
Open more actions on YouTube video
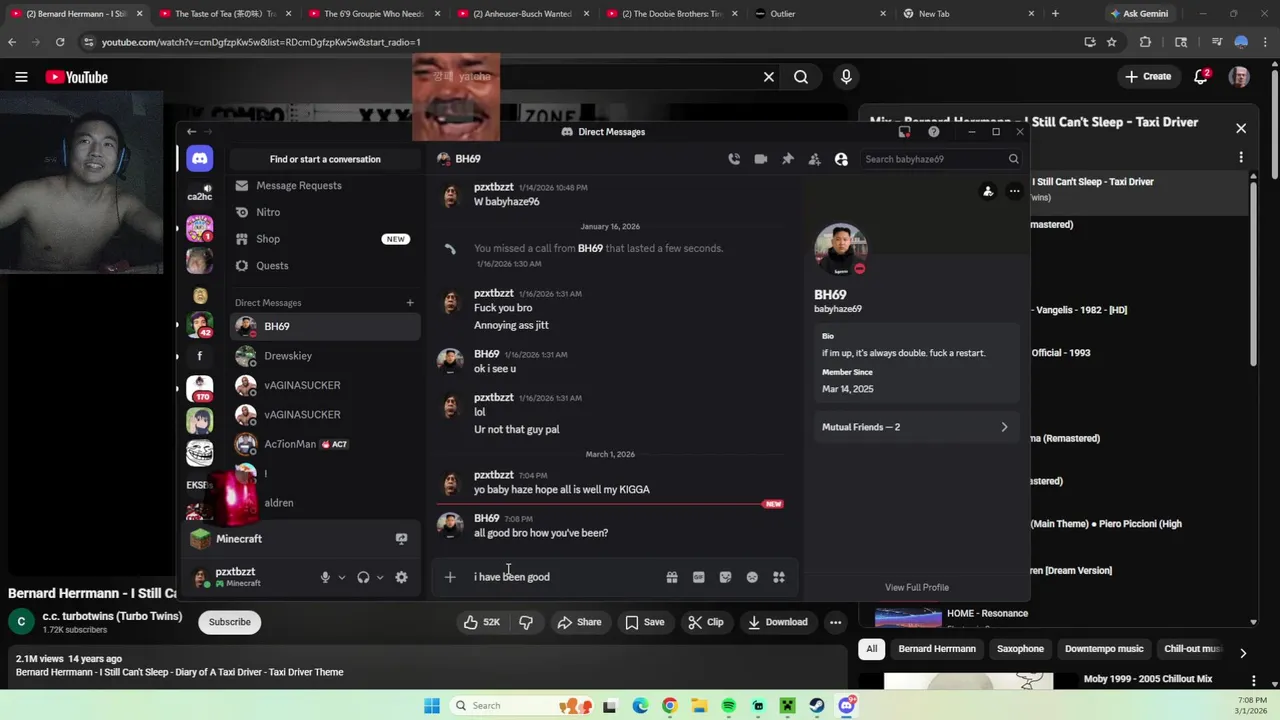pos(835,622)
